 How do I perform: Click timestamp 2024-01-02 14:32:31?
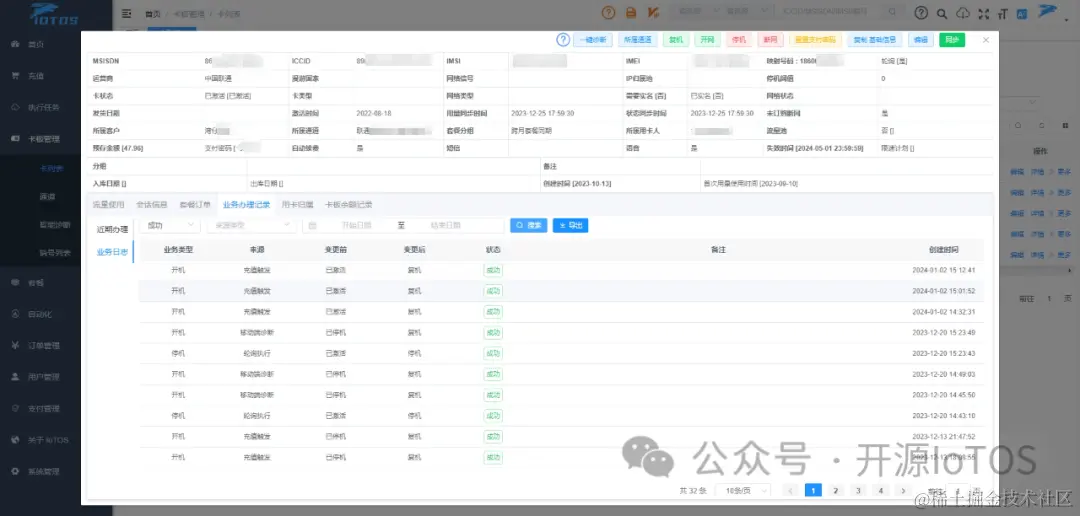click(944, 312)
